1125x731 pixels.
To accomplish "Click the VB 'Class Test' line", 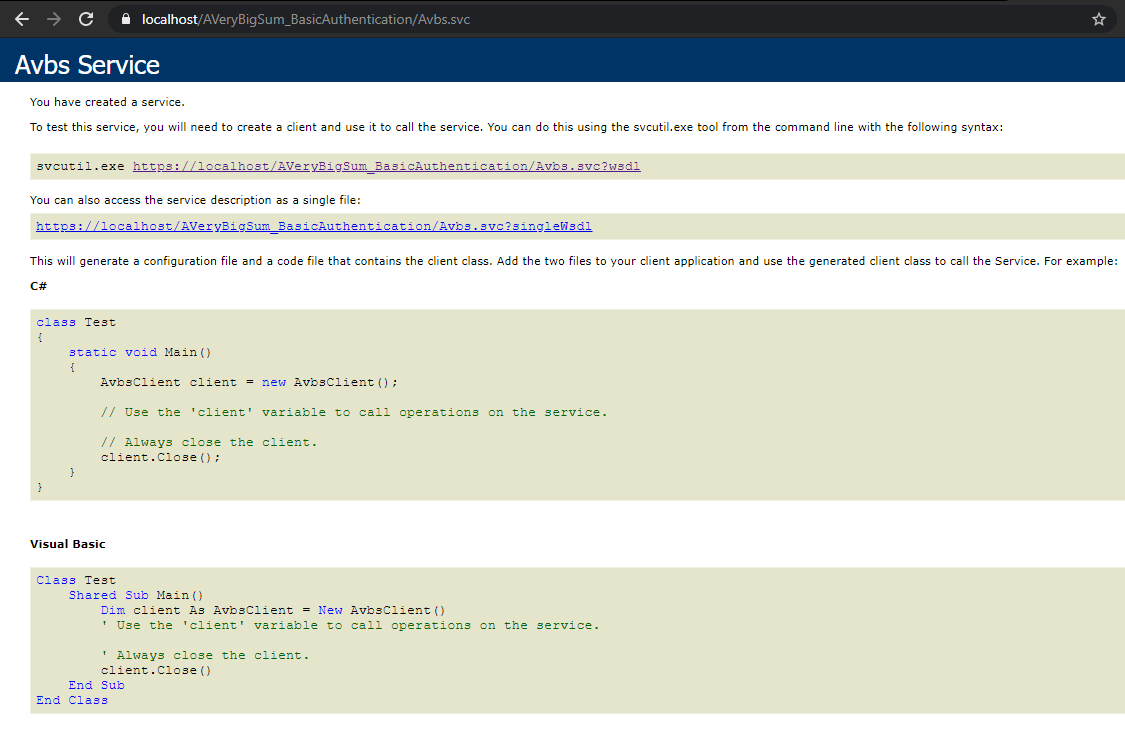I will 76,580.
